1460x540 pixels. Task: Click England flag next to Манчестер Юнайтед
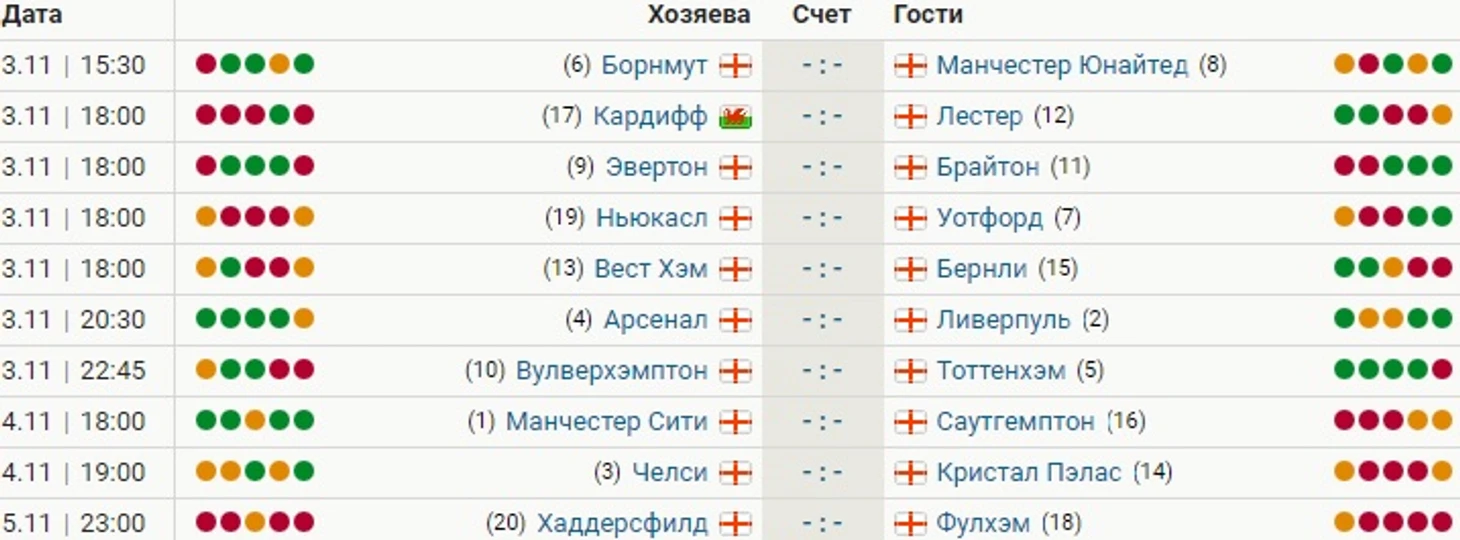point(910,66)
